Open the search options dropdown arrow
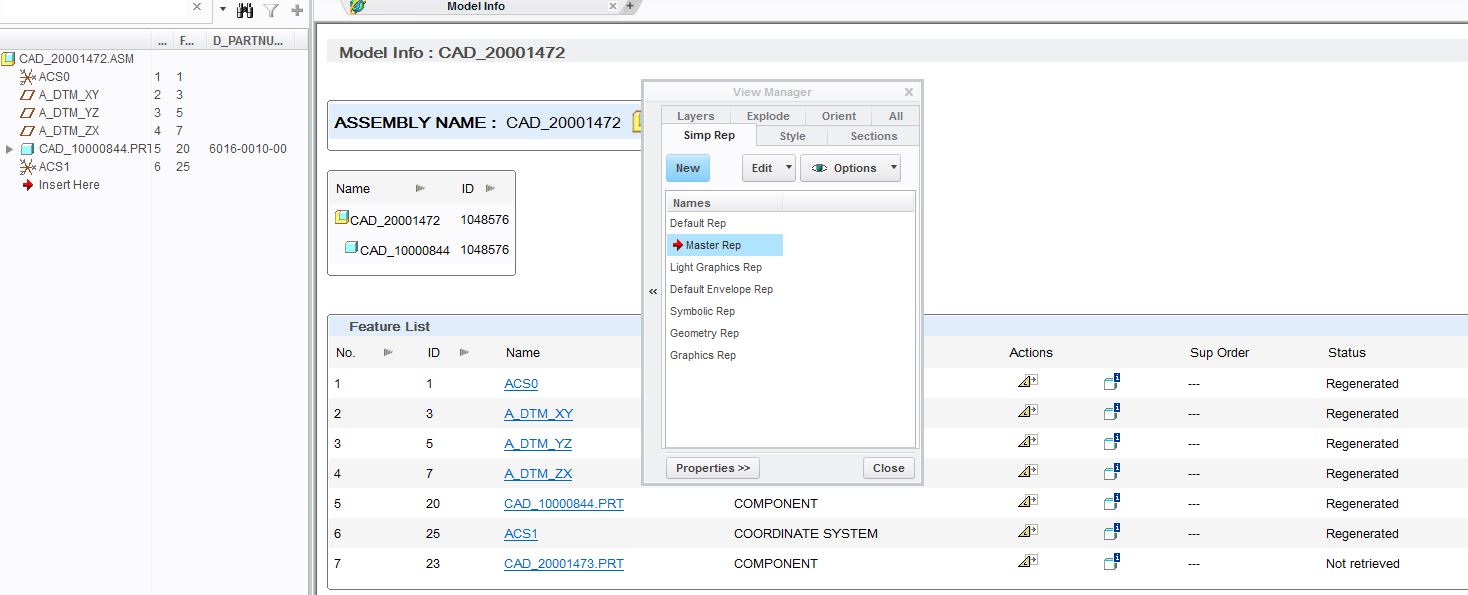This screenshot has height=595, width=1468. click(x=222, y=8)
